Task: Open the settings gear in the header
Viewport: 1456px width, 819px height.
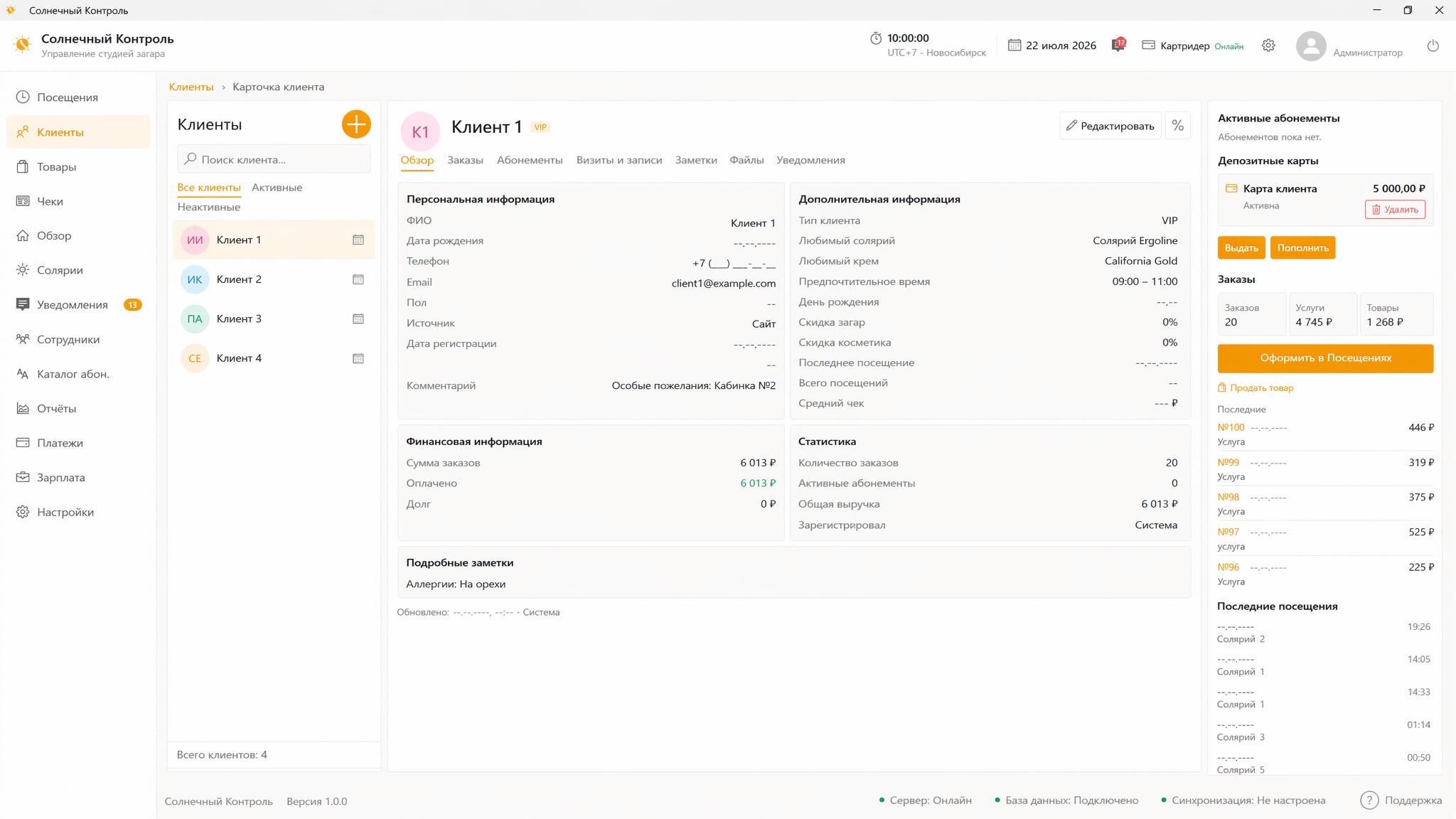Action: (1268, 45)
